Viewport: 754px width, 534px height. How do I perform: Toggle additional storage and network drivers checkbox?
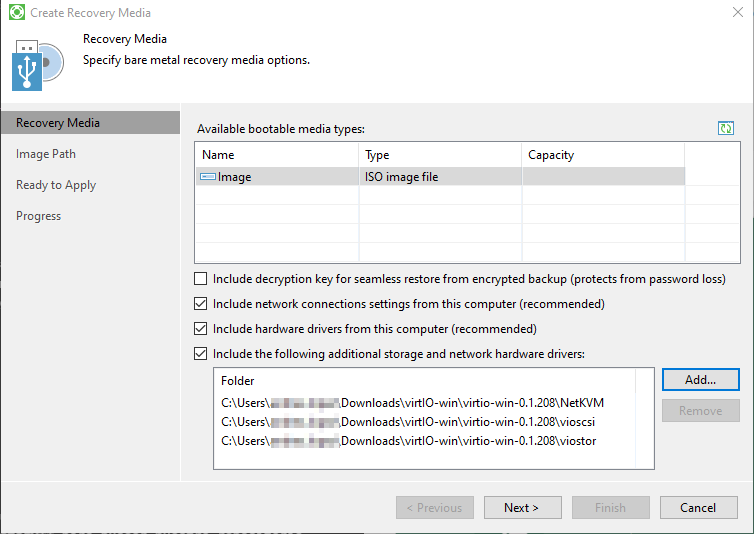point(201,354)
